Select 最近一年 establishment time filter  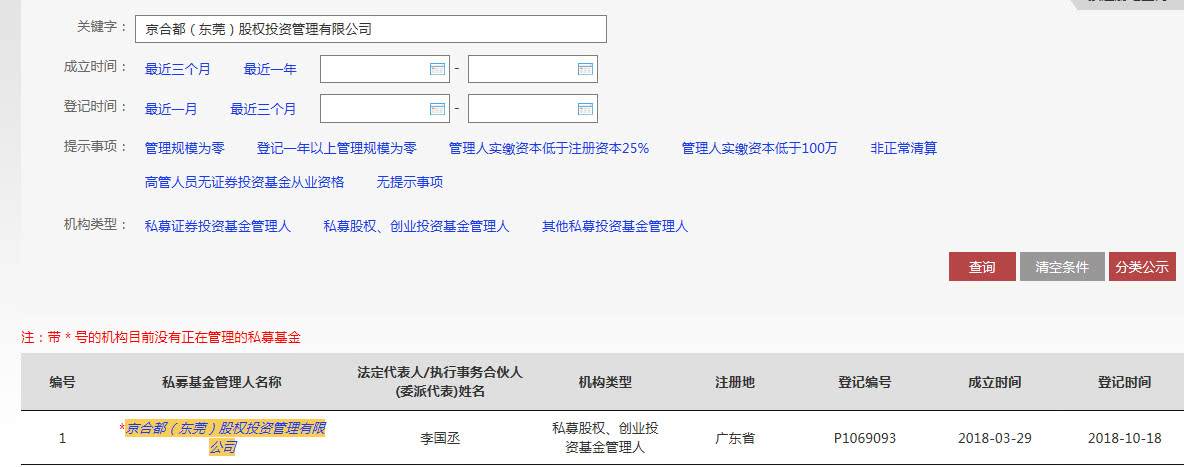tap(270, 69)
